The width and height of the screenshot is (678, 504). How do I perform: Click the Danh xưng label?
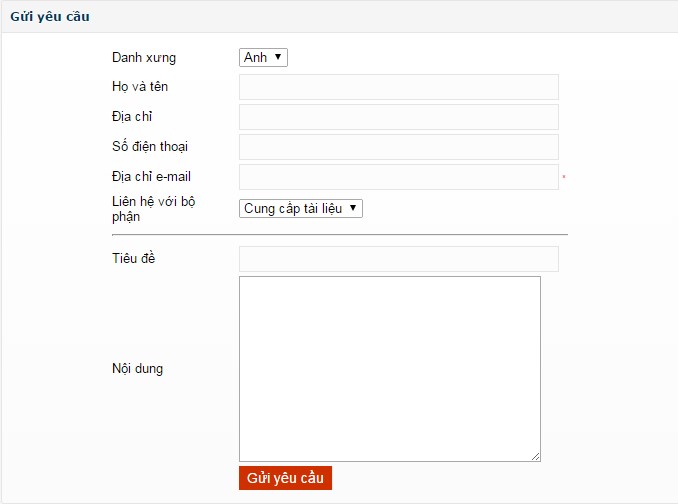(x=143, y=58)
